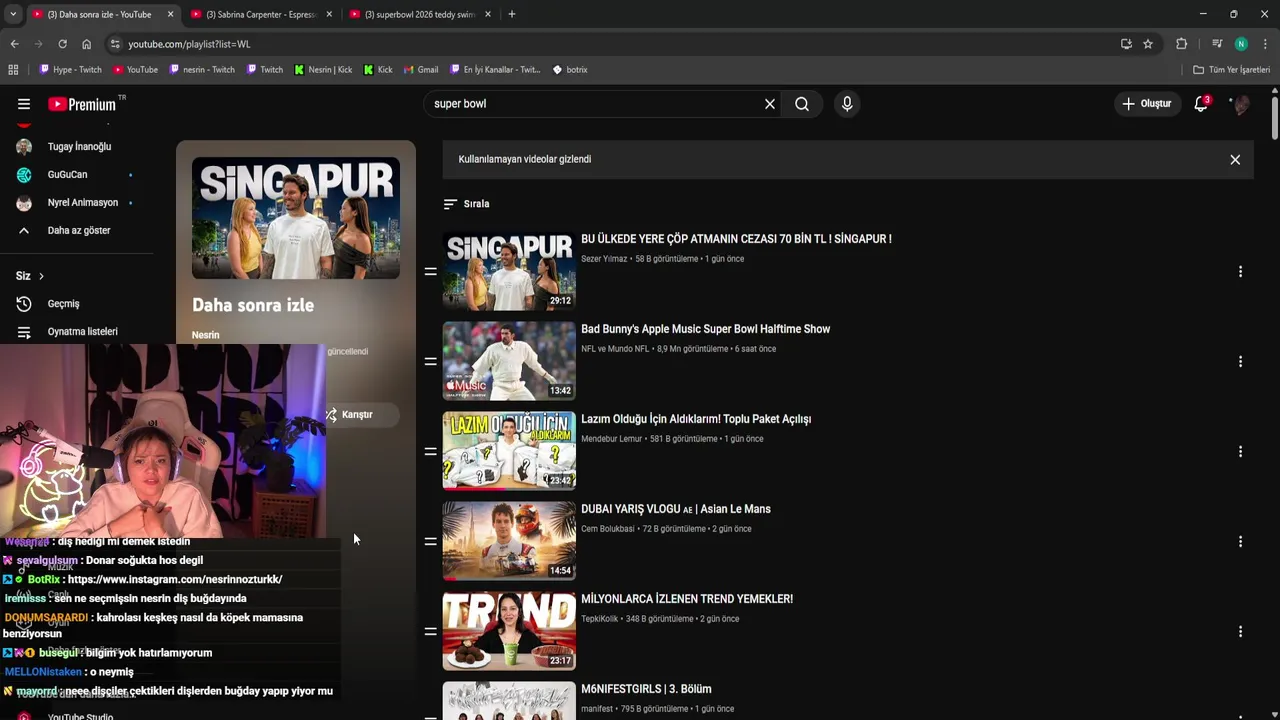Open Sezer Yılmaz channel link
1280x720 pixels.
point(604,259)
